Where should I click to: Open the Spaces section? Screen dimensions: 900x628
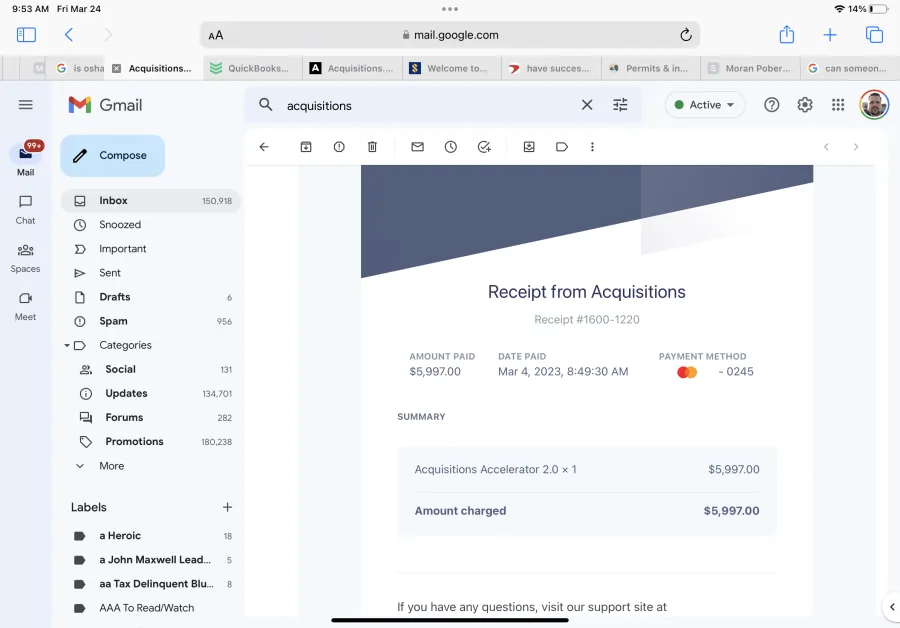(x=25, y=258)
